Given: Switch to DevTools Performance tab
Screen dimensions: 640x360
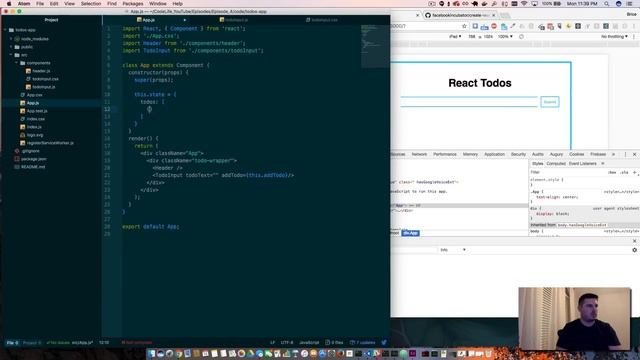Looking at the screenshot, I should tap(444, 154).
